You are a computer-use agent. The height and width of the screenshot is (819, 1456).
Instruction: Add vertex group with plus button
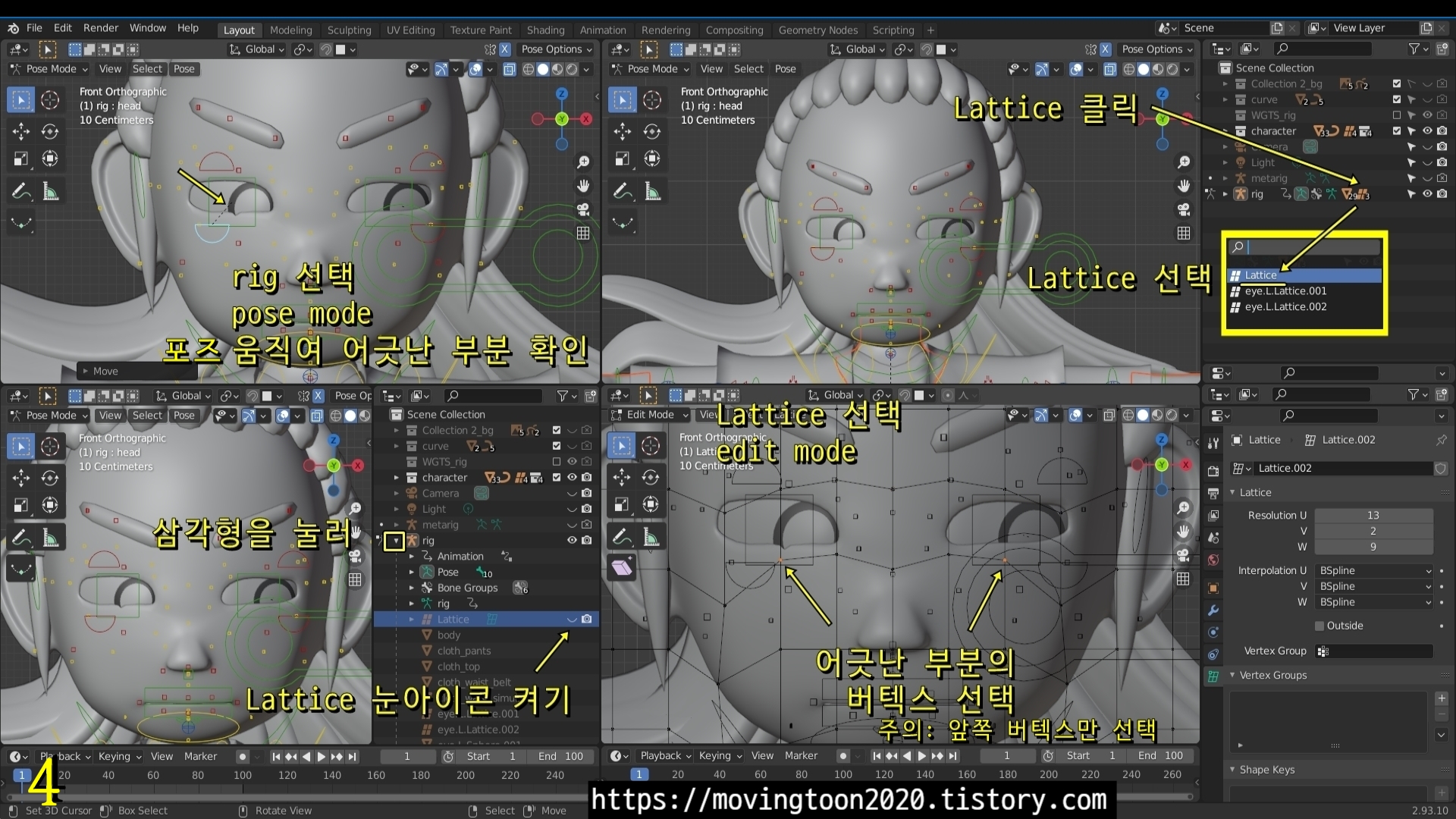tap(1442, 698)
